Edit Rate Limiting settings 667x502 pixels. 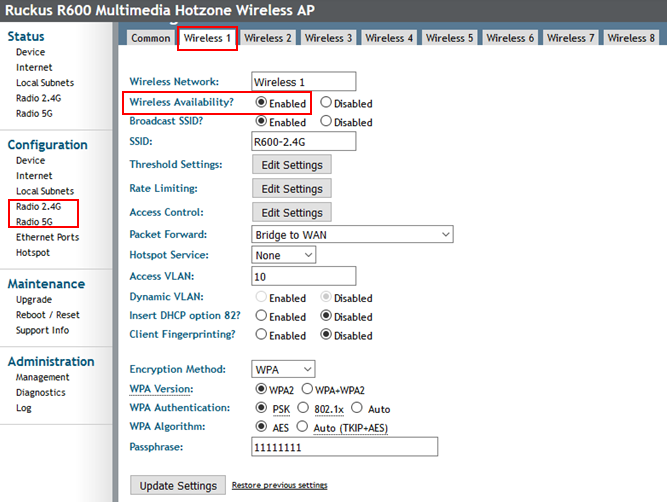click(x=292, y=188)
